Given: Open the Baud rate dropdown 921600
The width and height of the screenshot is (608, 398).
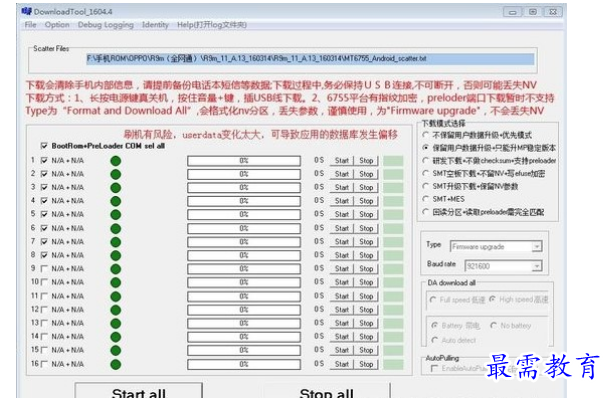Looking at the screenshot, I should click(503, 266).
